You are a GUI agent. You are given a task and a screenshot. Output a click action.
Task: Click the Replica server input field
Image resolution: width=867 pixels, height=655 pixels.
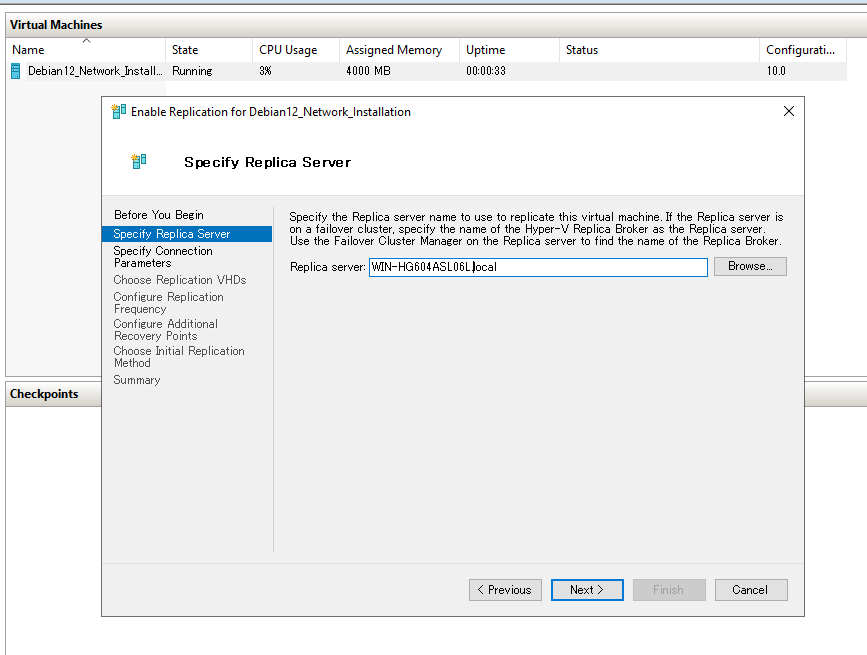click(x=538, y=267)
